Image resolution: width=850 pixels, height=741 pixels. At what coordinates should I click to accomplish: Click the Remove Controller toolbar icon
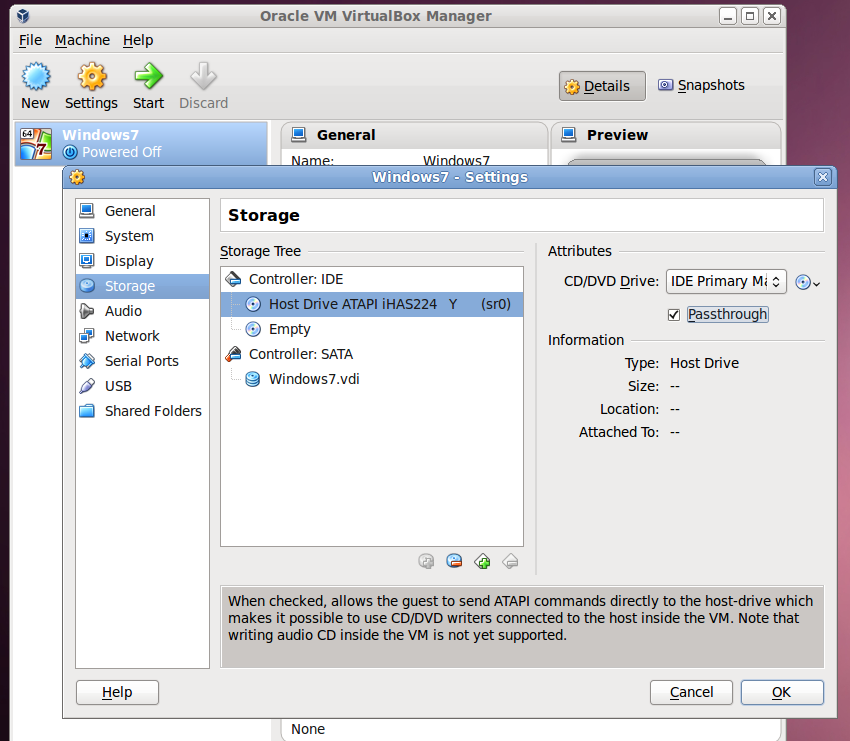(510, 561)
